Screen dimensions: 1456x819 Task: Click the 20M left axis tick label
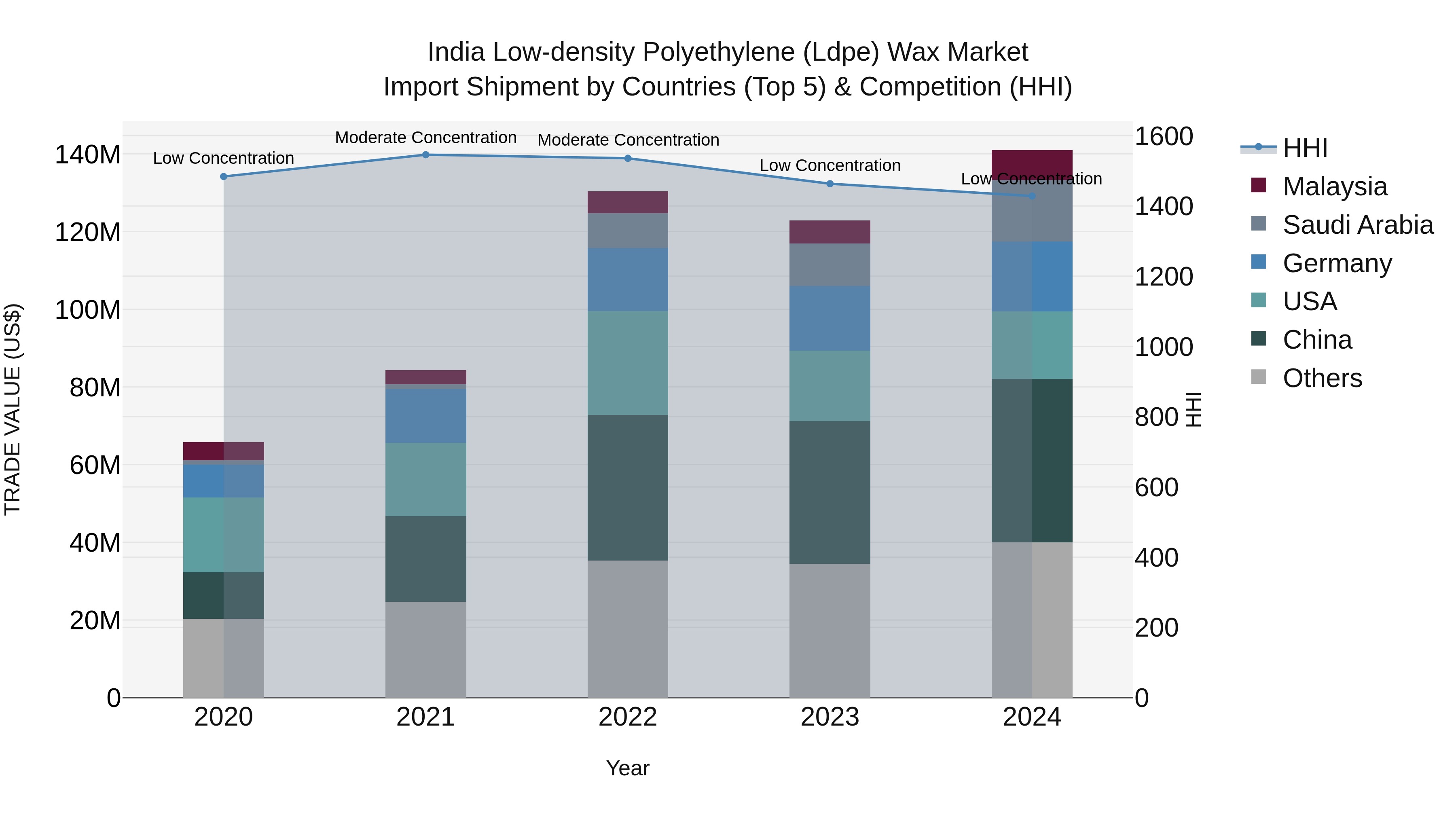click(95, 620)
